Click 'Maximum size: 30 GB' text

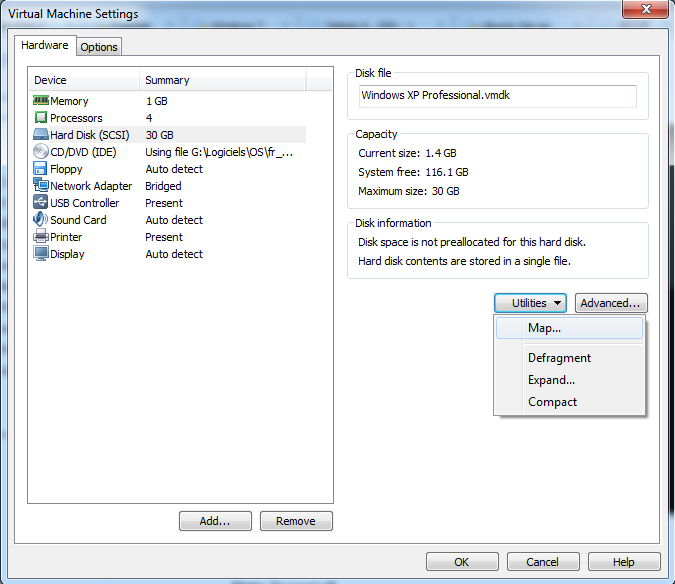click(409, 191)
